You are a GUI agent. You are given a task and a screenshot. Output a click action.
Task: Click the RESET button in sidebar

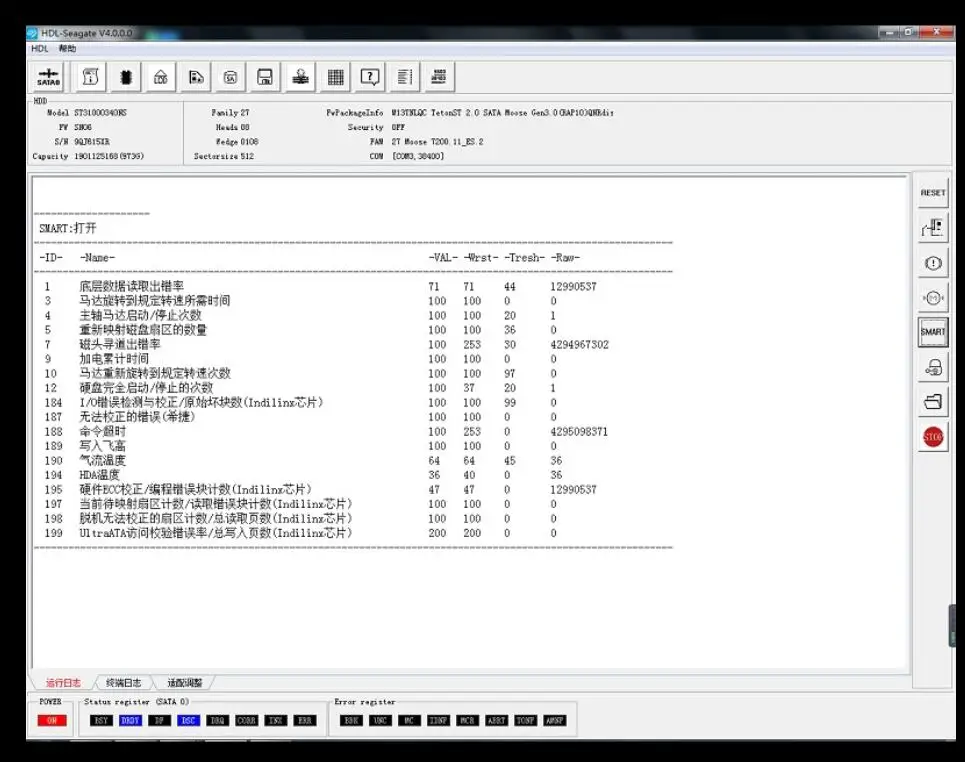point(933,193)
